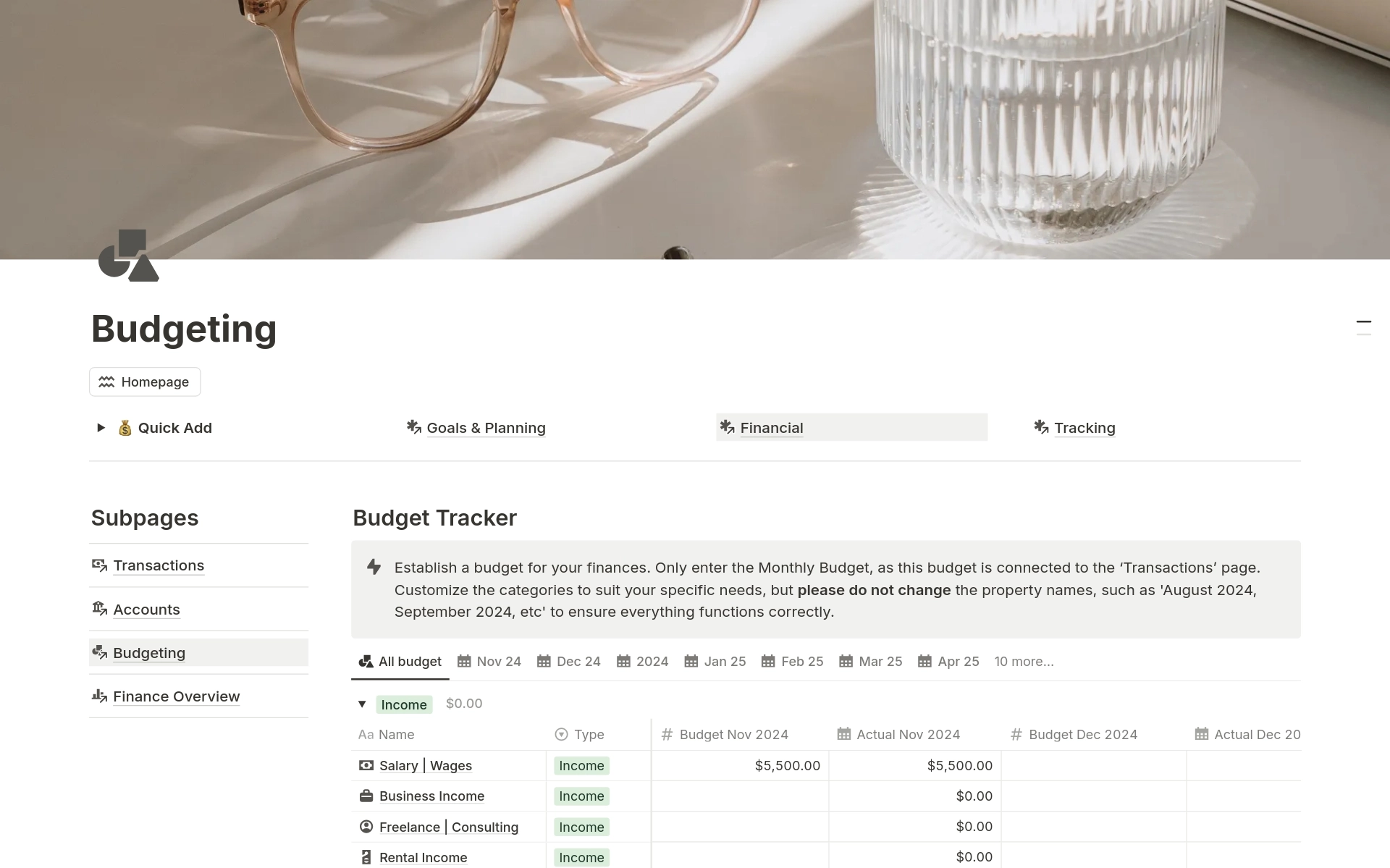
Task: Select the Tracking tab
Action: pyautogui.click(x=1083, y=427)
